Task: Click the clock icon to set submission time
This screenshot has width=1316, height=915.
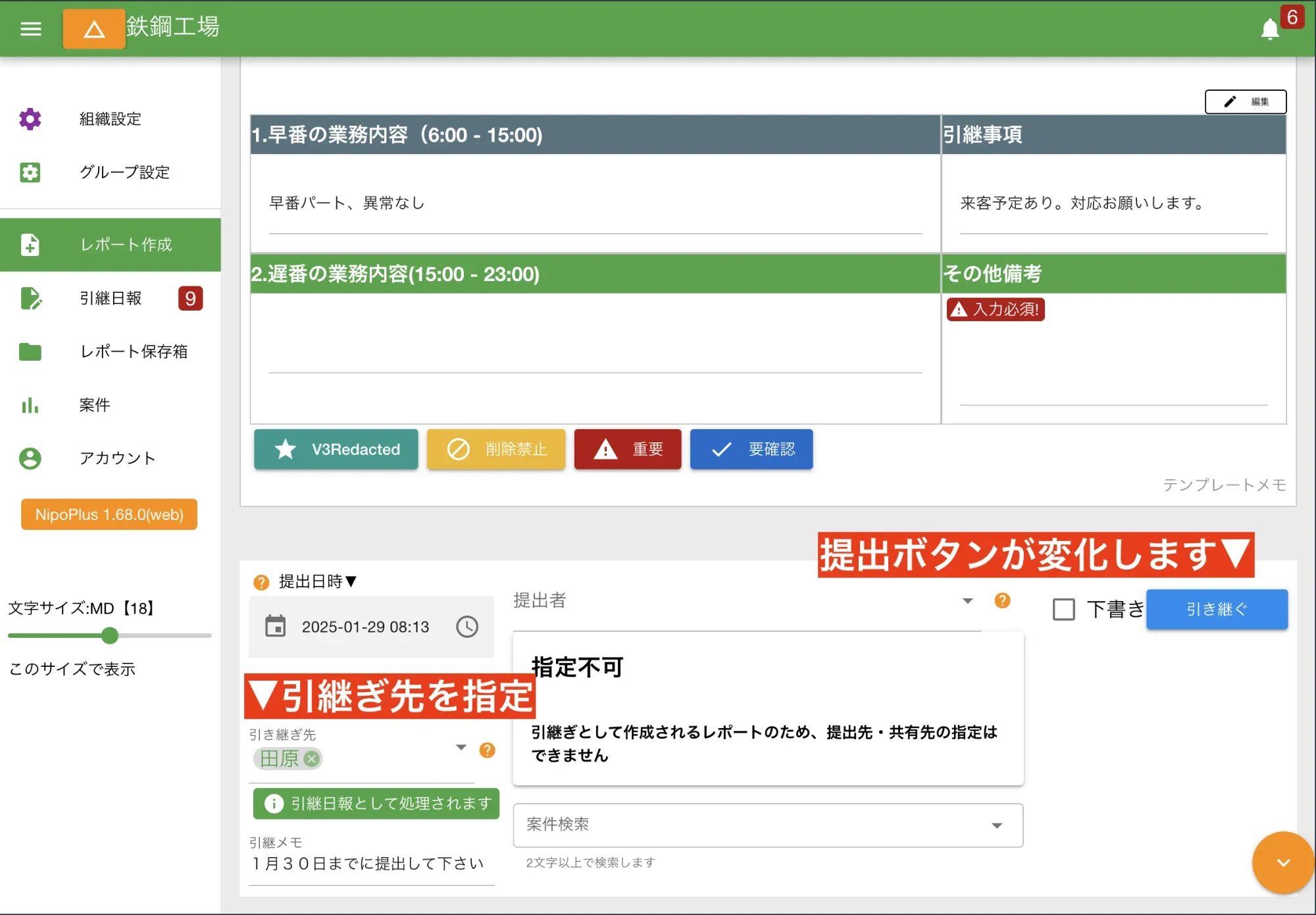Action: click(467, 627)
